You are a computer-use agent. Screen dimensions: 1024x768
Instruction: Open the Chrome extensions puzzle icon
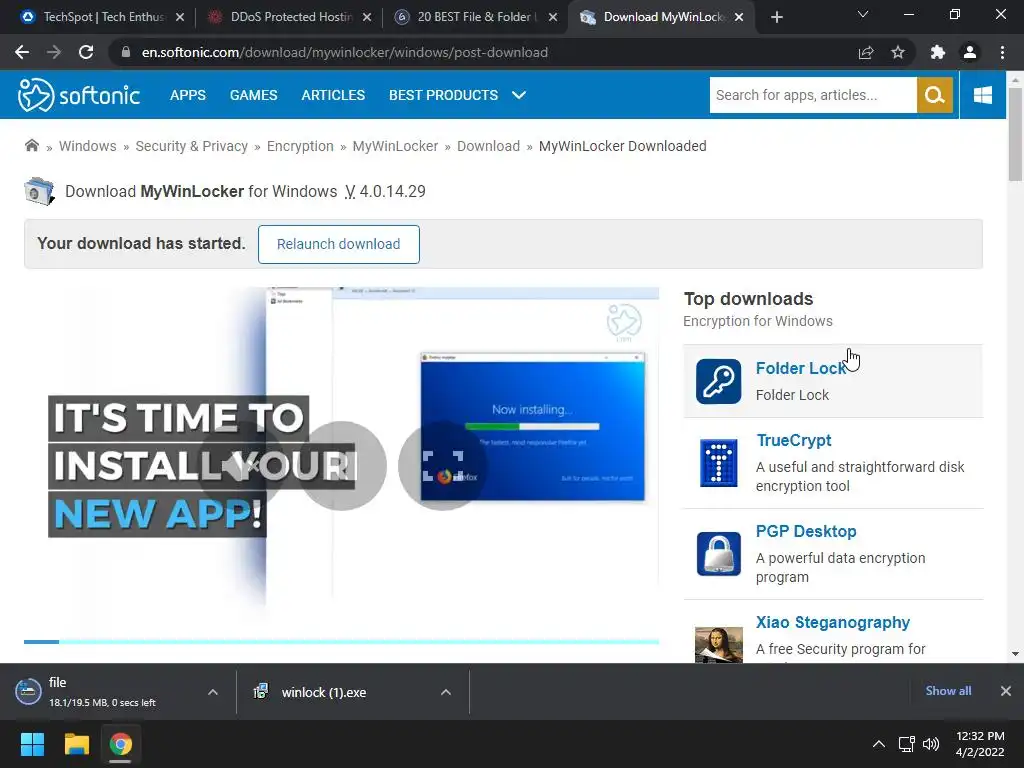click(x=938, y=52)
